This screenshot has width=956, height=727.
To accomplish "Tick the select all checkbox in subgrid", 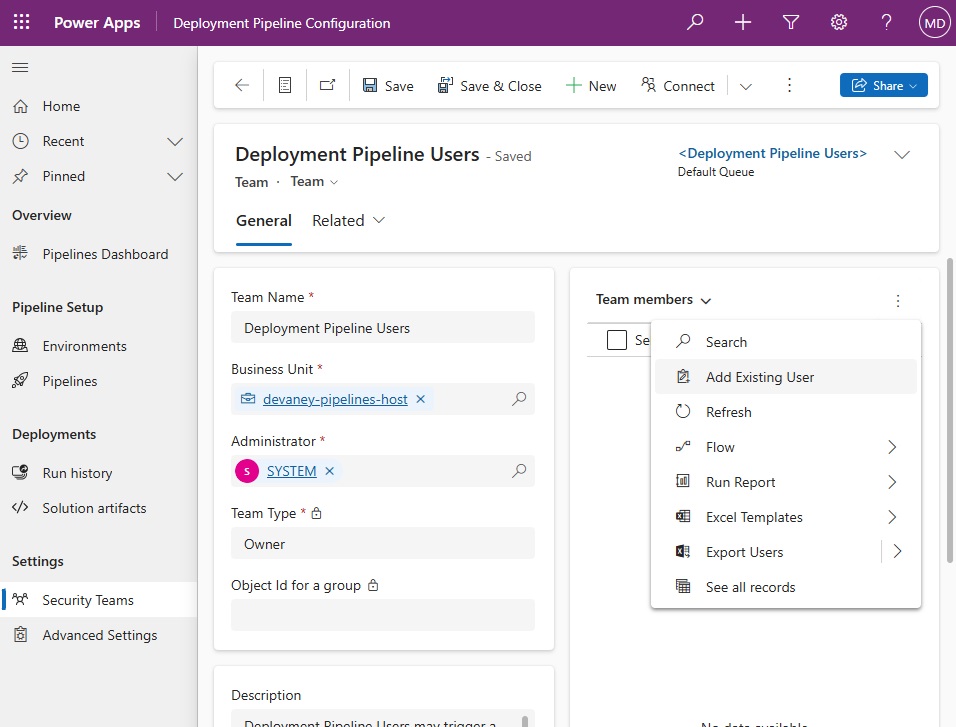I will point(616,340).
